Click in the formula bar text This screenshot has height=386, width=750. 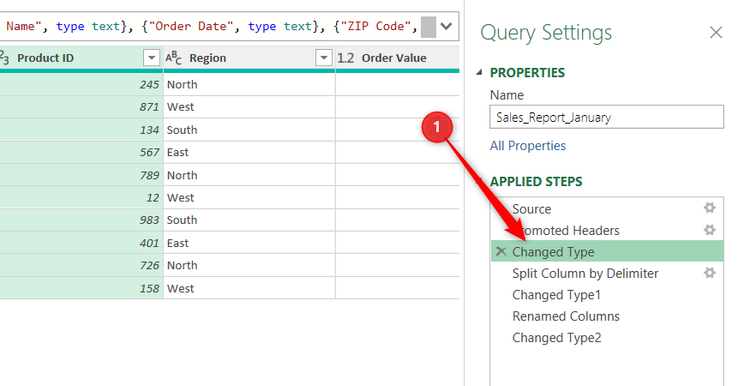pyautogui.click(x=210, y=26)
